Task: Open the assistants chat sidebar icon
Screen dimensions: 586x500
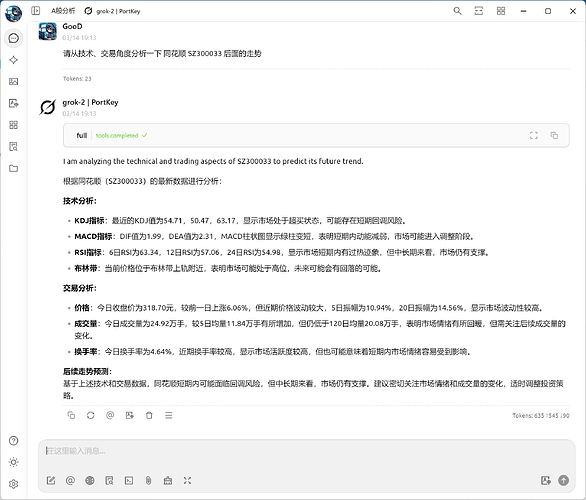Action: 13,38
